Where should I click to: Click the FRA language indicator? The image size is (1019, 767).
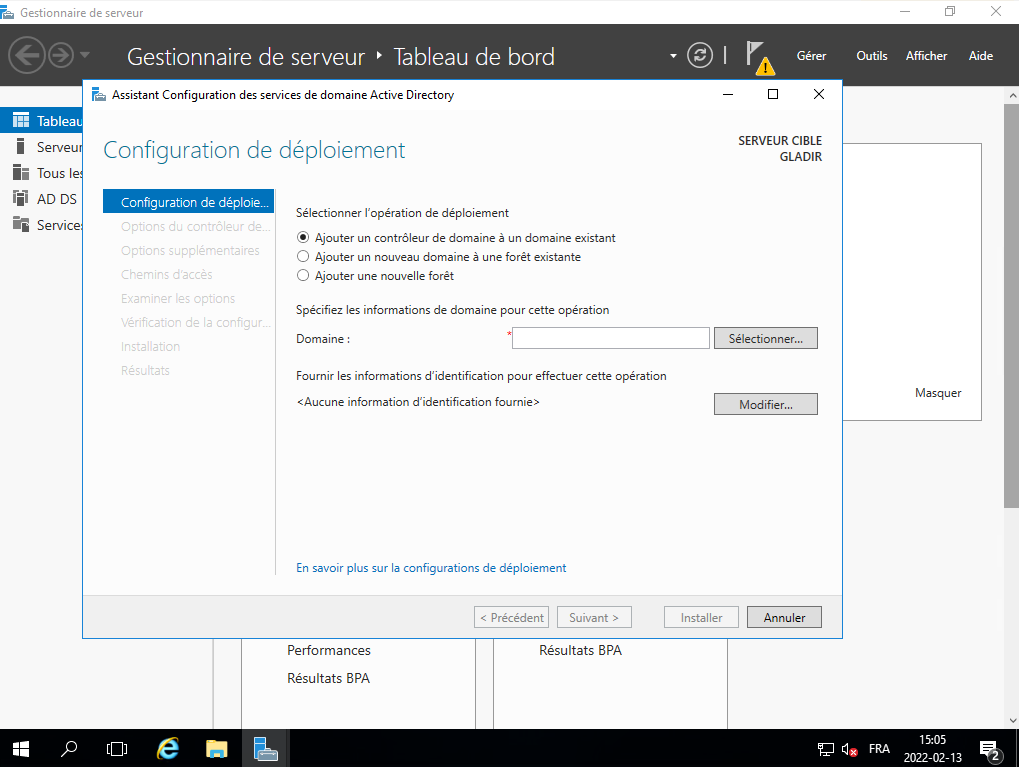pyautogui.click(x=879, y=749)
